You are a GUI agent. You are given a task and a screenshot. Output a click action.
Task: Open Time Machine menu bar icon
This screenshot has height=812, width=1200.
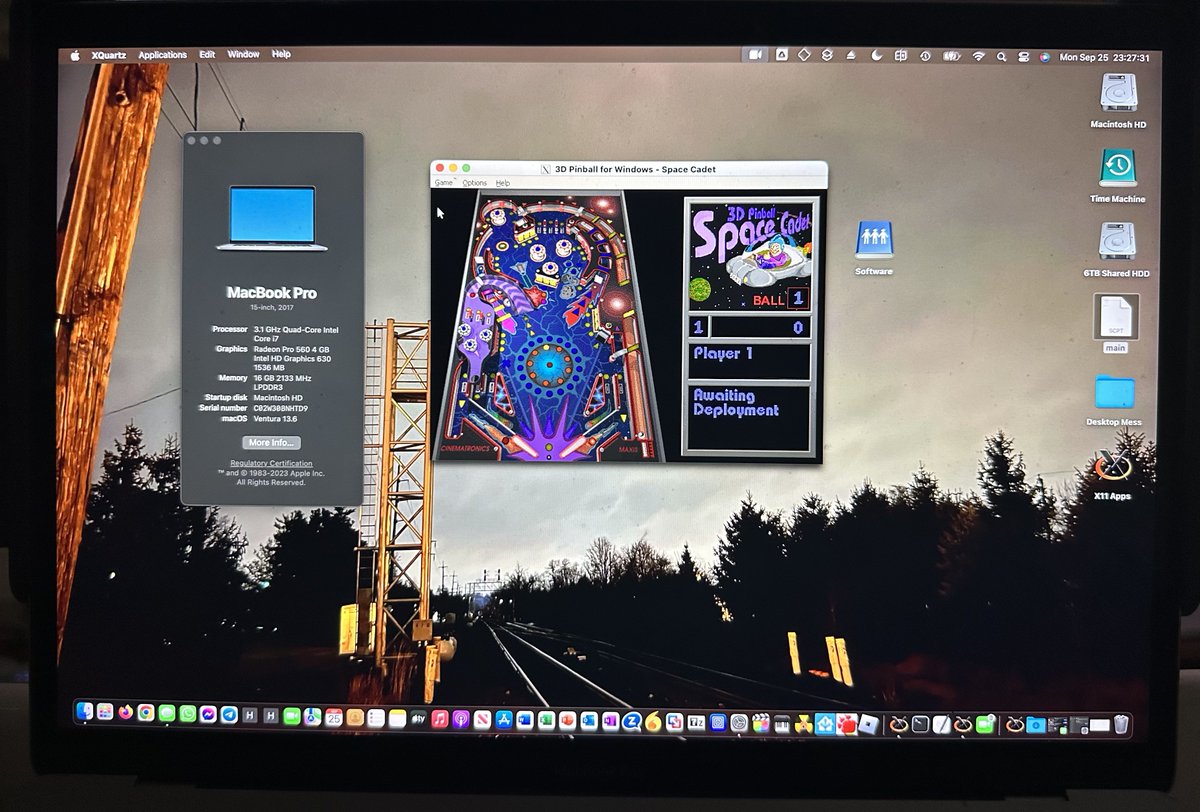pyautogui.click(x=926, y=57)
